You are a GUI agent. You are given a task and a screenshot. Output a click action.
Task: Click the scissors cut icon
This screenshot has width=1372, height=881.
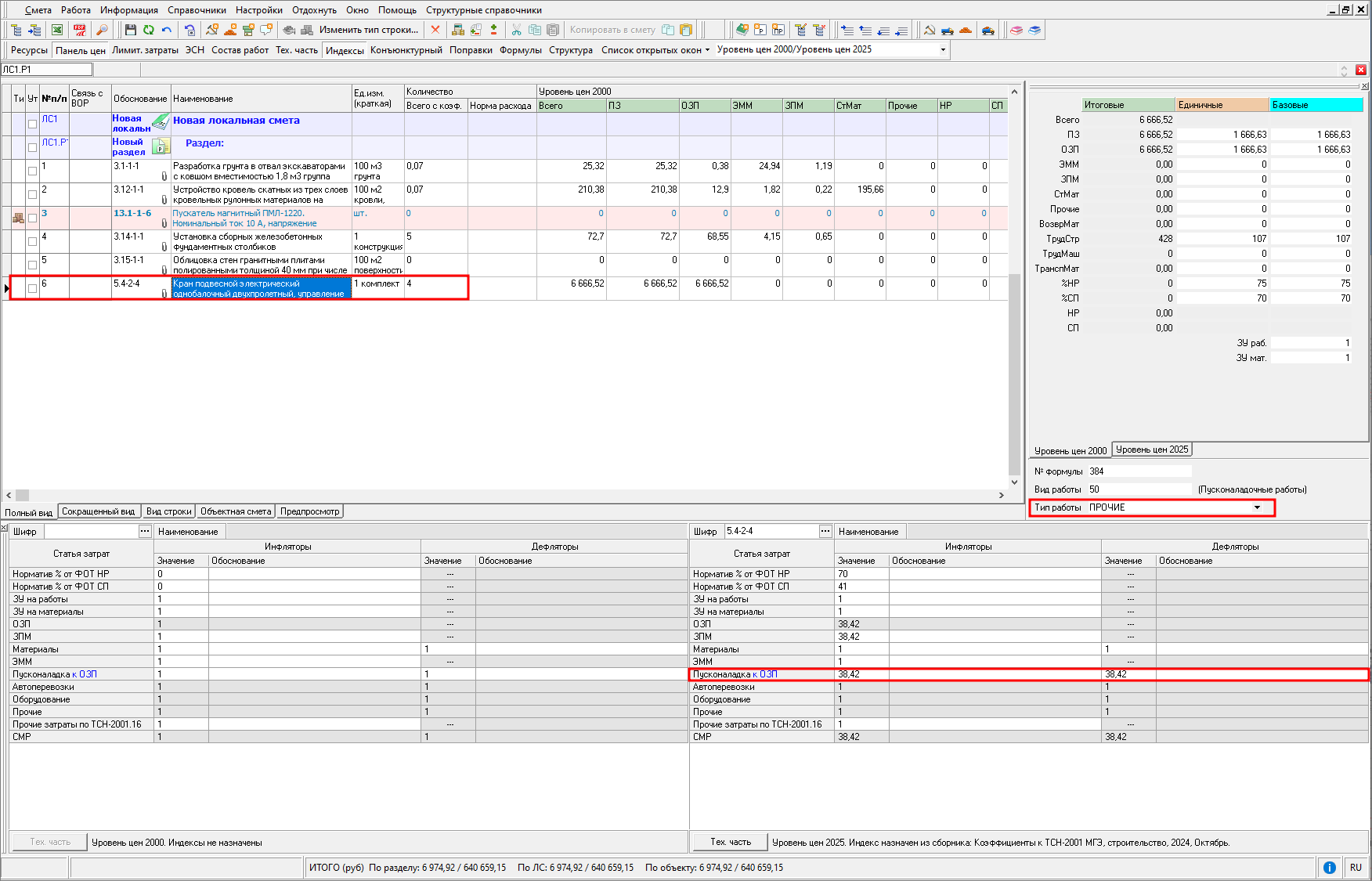pyautogui.click(x=516, y=30)
